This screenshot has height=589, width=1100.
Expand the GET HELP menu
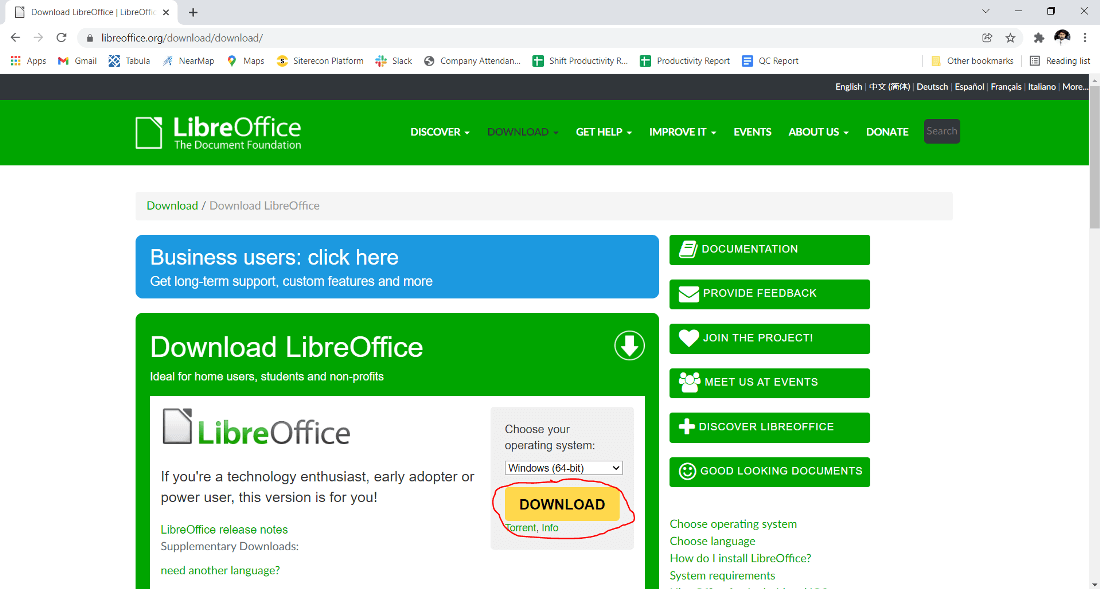coord(604,132)
